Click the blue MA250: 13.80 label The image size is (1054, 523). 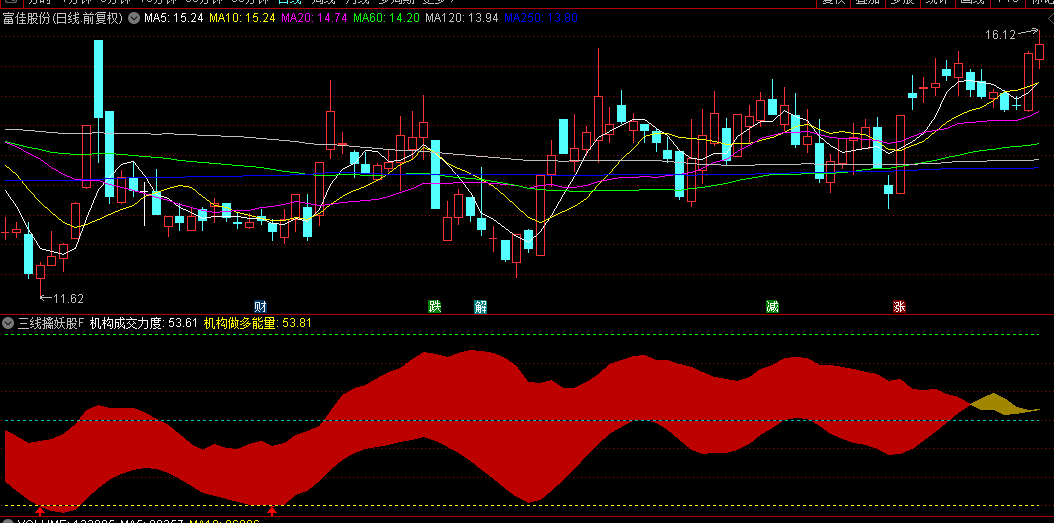point(541,18)
